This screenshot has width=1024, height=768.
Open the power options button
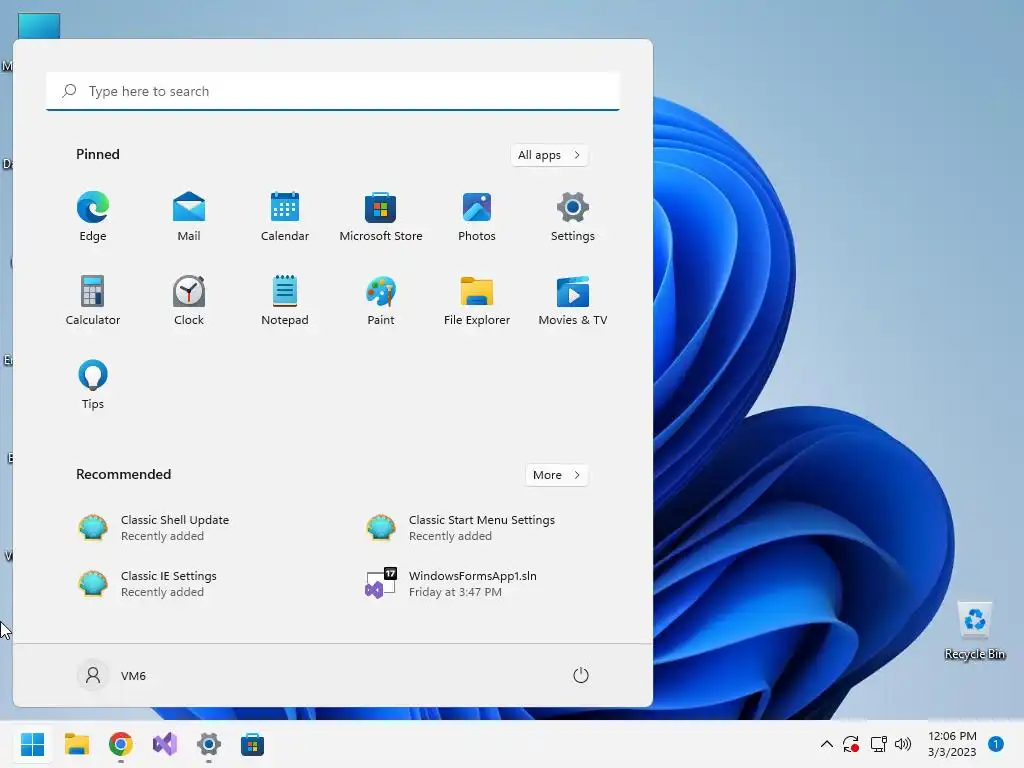tap(581, 675)
